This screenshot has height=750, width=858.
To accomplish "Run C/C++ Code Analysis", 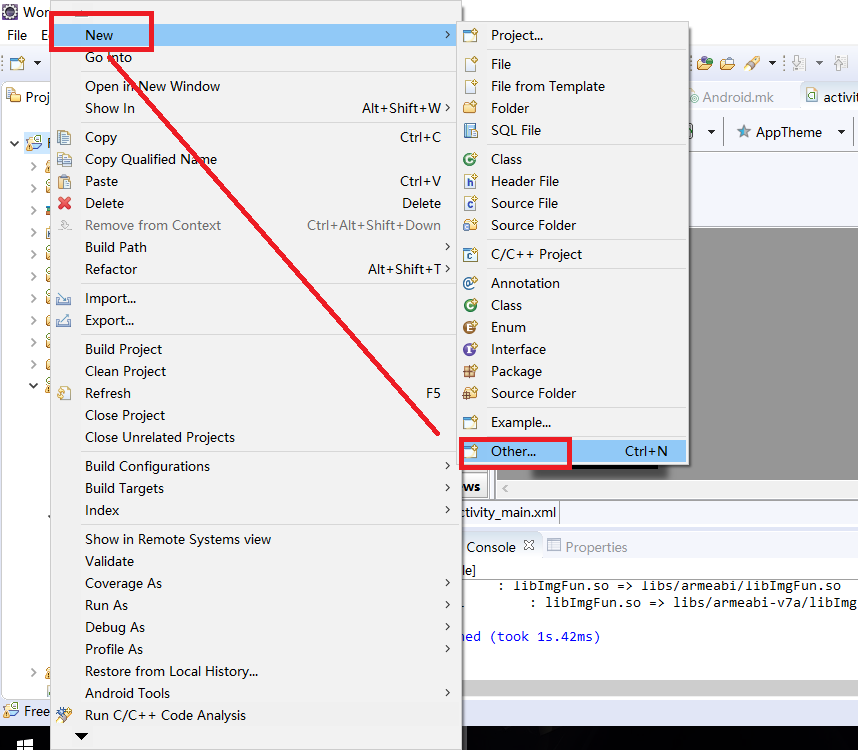I will coord(255,715).
